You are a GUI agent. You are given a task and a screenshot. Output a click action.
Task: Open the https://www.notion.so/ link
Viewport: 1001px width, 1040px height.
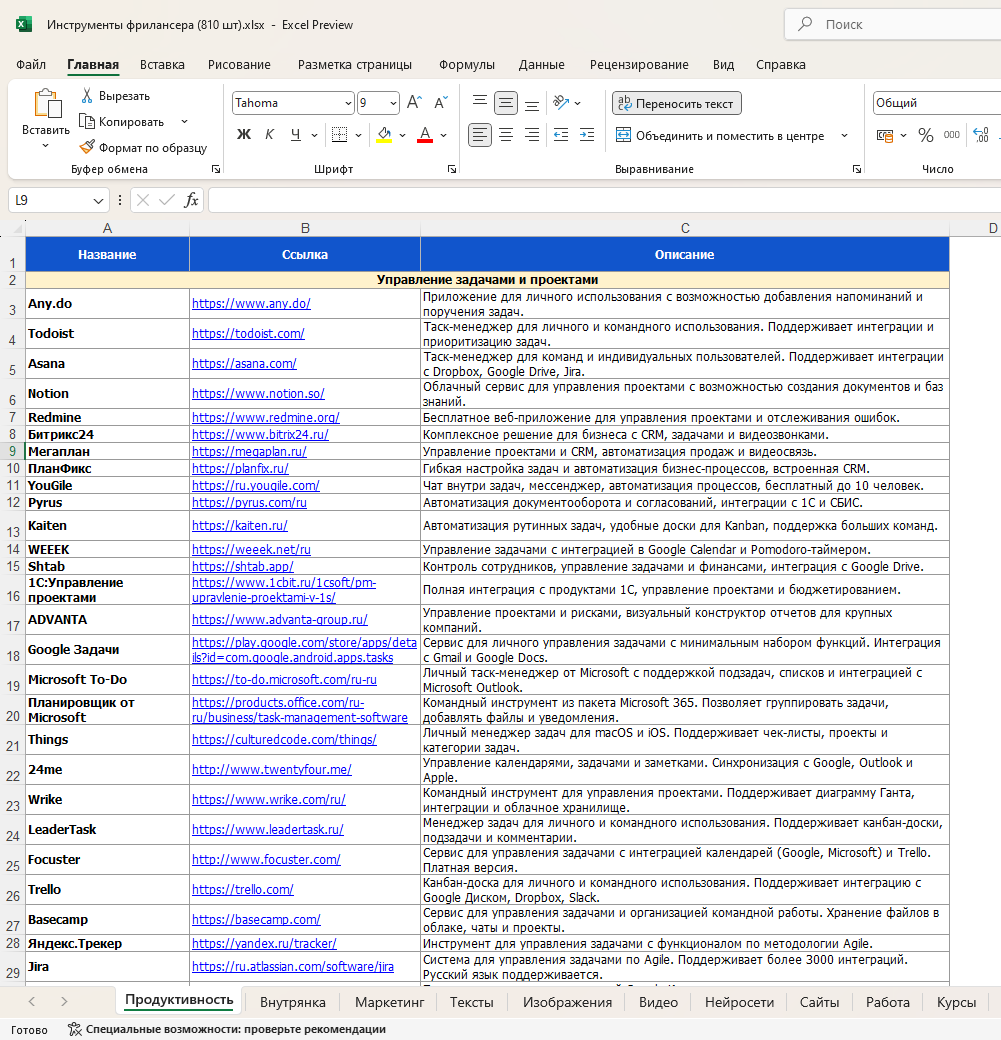coord(258,393)
